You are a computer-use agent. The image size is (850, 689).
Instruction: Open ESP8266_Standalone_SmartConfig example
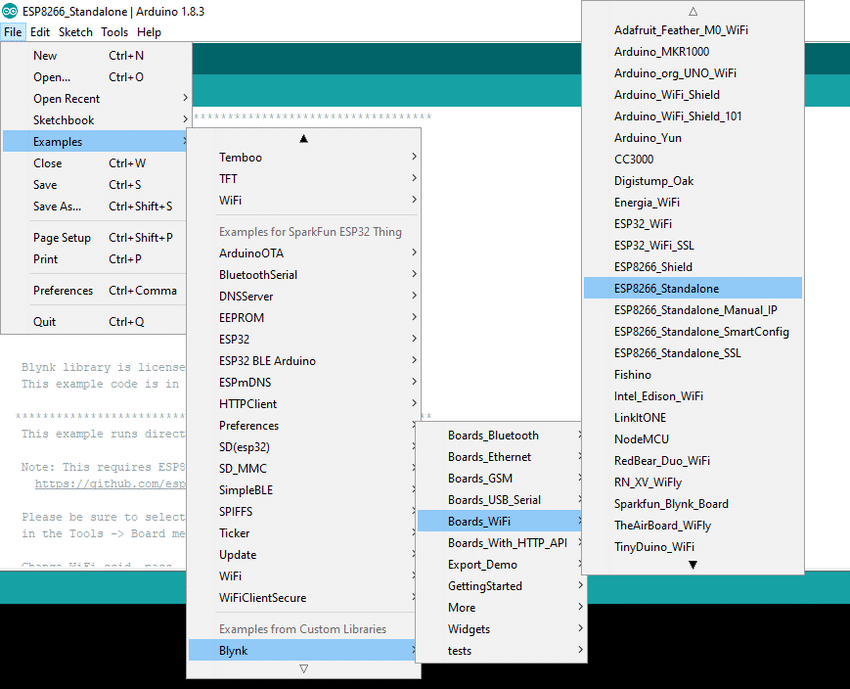pyautogui.click(x=693, y=332)
